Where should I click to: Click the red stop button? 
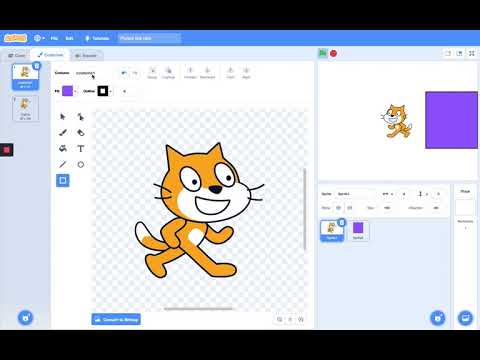pos(333,53)
